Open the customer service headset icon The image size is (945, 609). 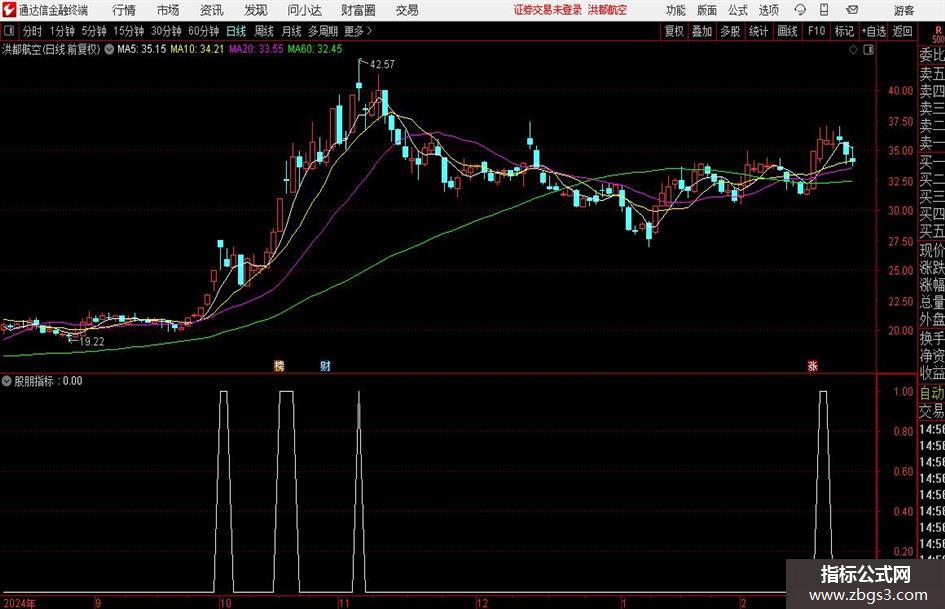(800, 10)
